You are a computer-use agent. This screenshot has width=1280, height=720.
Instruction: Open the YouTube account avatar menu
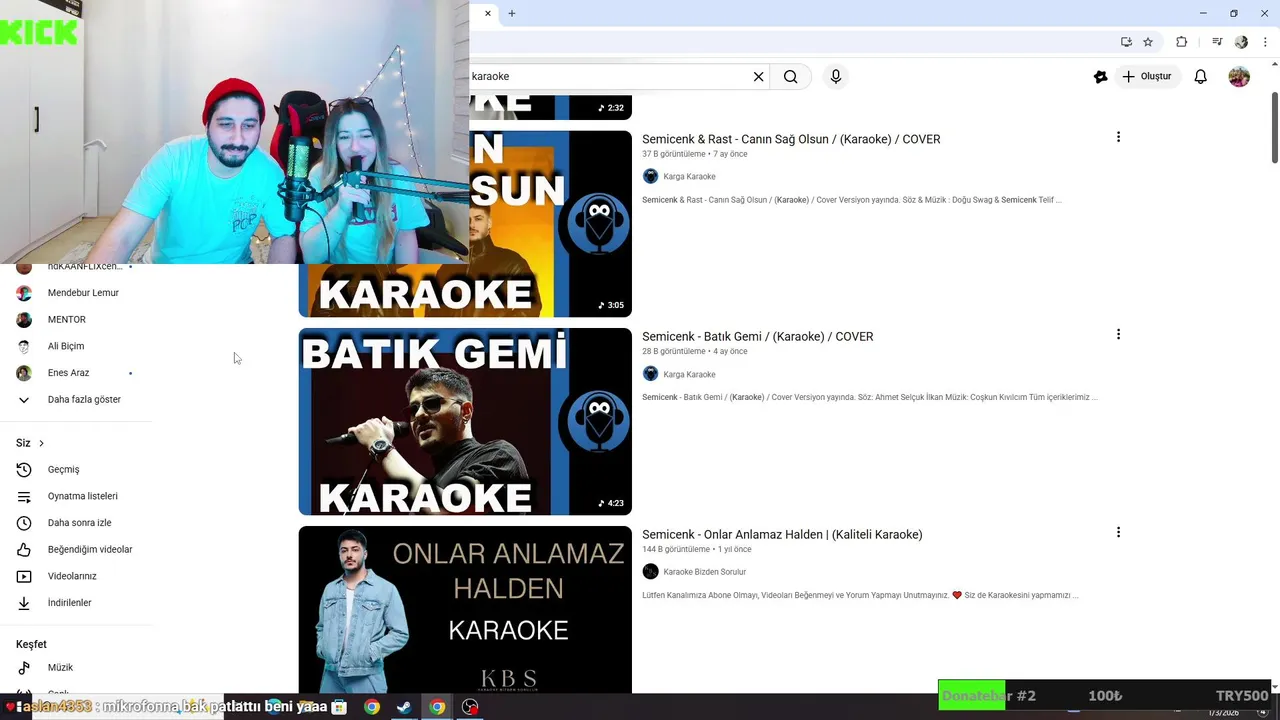coord(1239,76)
